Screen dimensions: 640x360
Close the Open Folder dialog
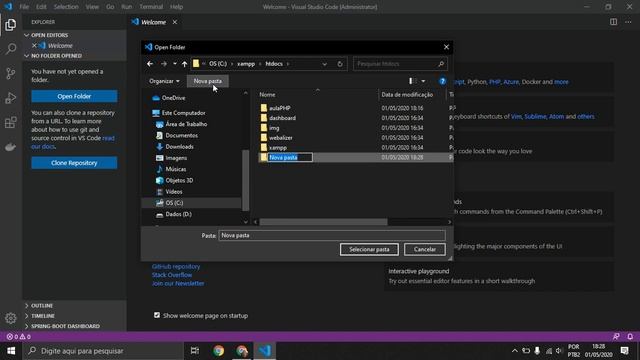(x=446, y=47)
